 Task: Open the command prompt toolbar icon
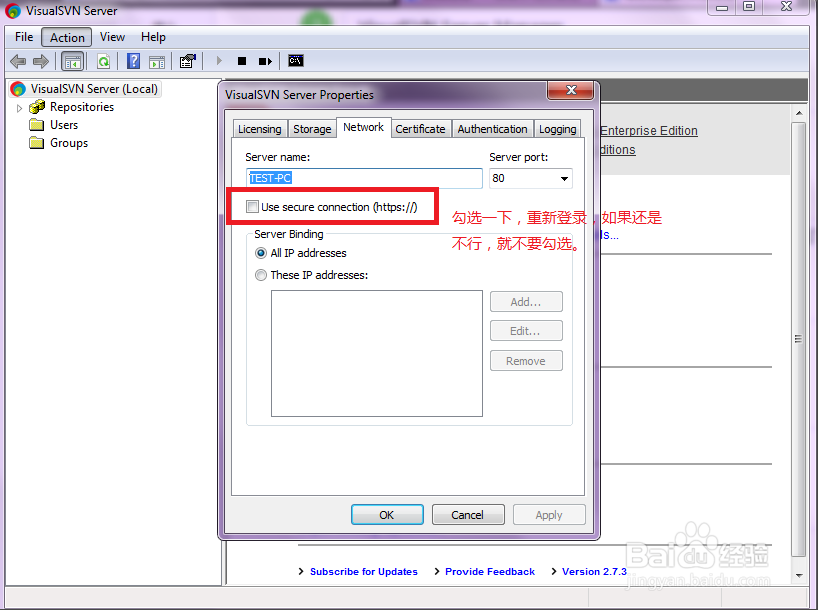296,61
